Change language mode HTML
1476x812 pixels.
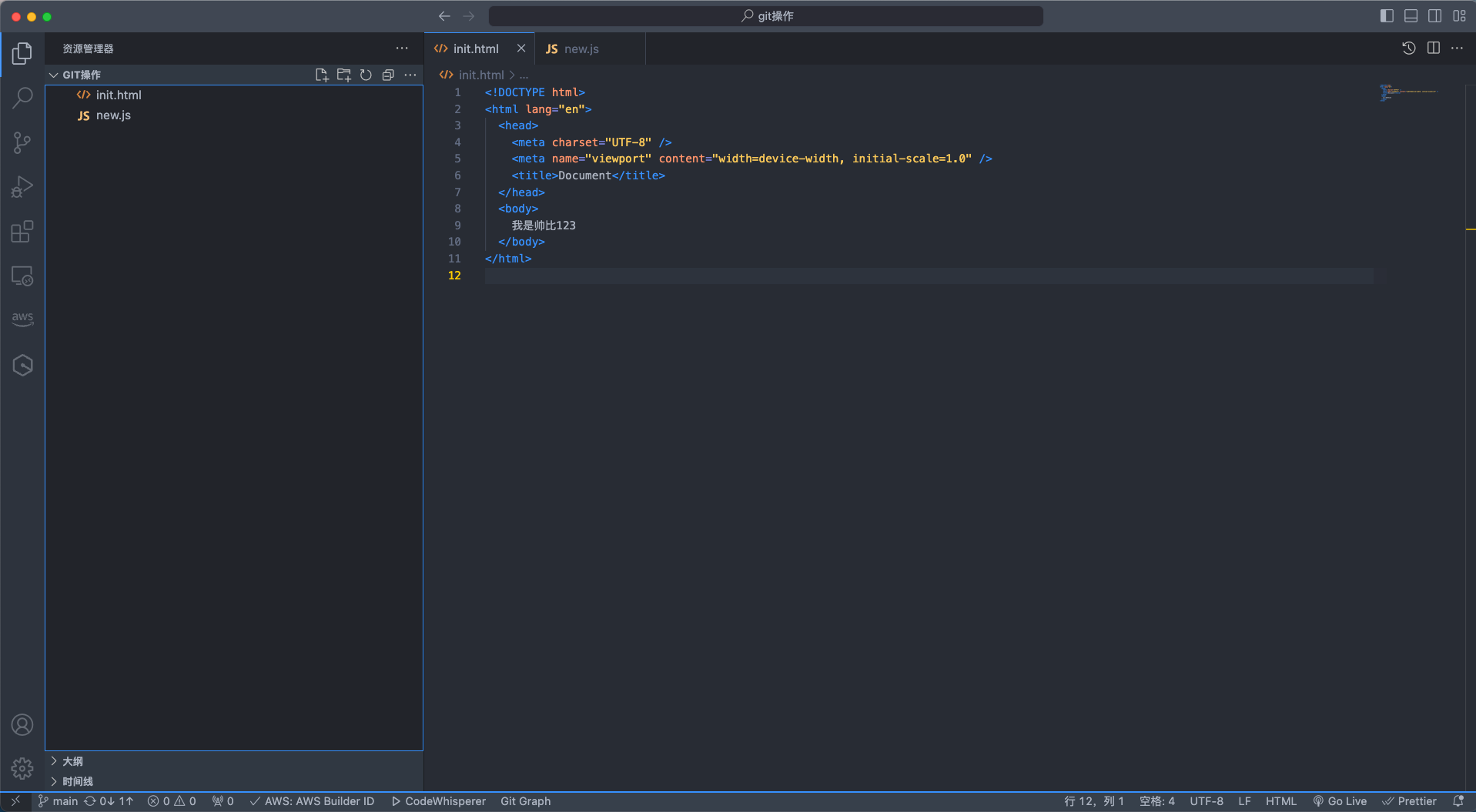pyautogui.click(x=1281, y=801)
